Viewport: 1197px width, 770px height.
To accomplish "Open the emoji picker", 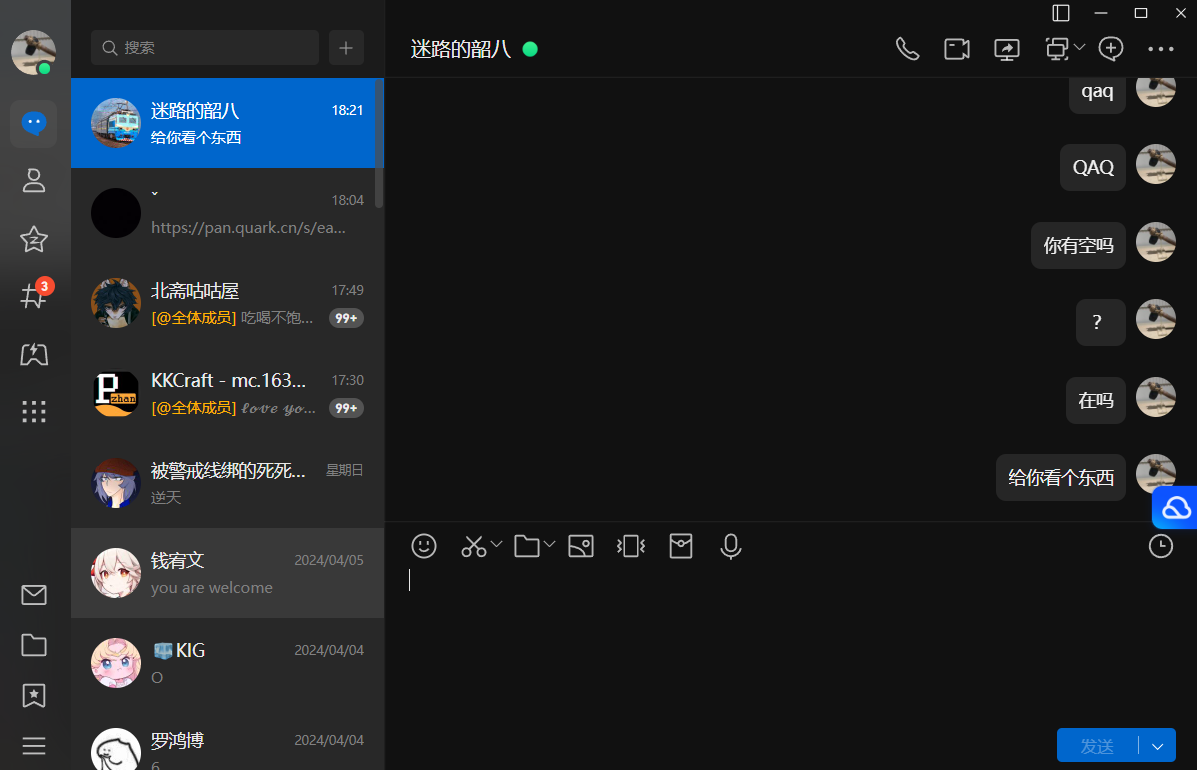I will 424,546.
